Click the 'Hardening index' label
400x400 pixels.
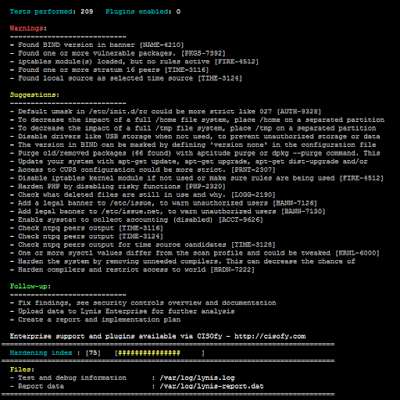click(x=41, y=353)
